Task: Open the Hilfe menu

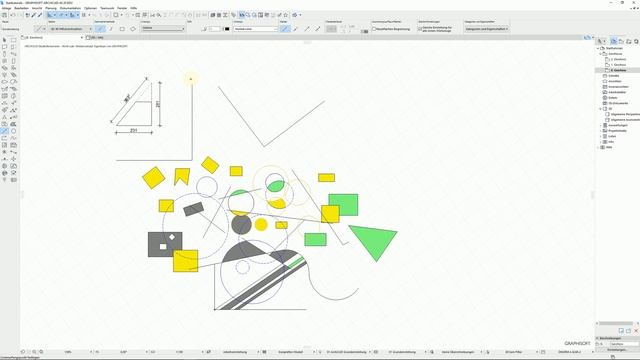Action: (x=133, y=8)
